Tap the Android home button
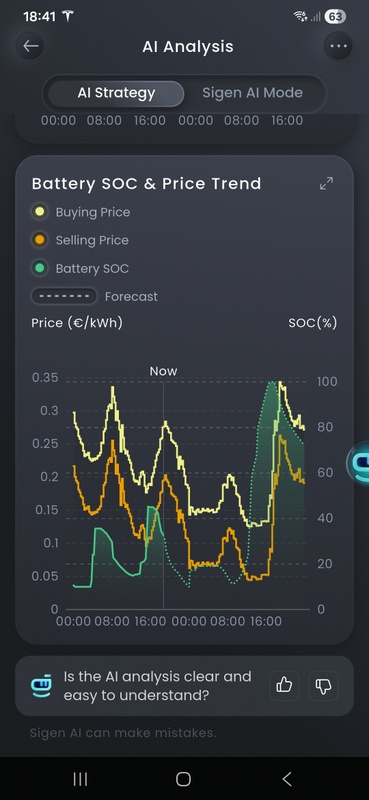Image resolution: width=369 pixels, height=800 pixels. click(x=183, y=779)
